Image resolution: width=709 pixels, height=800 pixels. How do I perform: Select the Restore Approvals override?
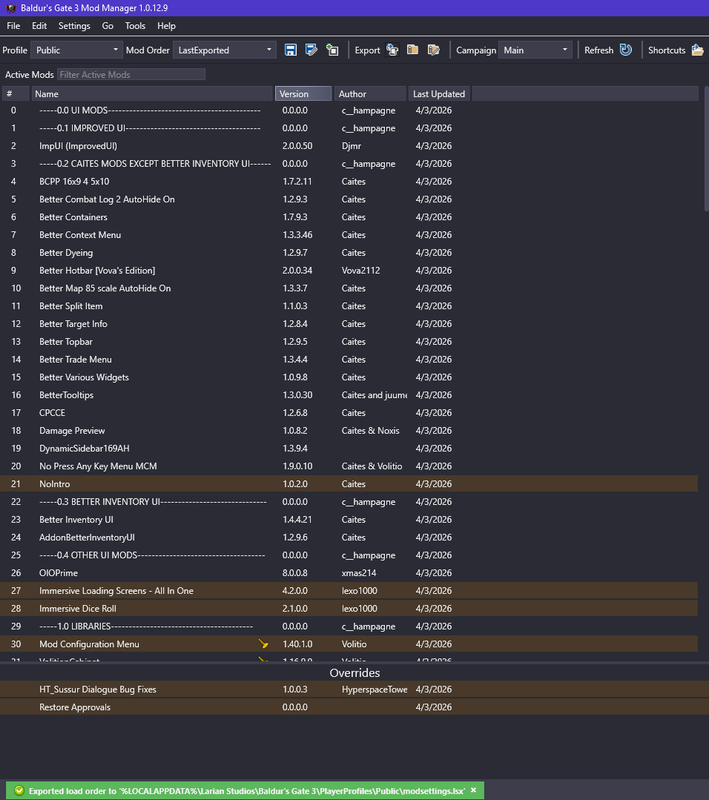[354, 707]
